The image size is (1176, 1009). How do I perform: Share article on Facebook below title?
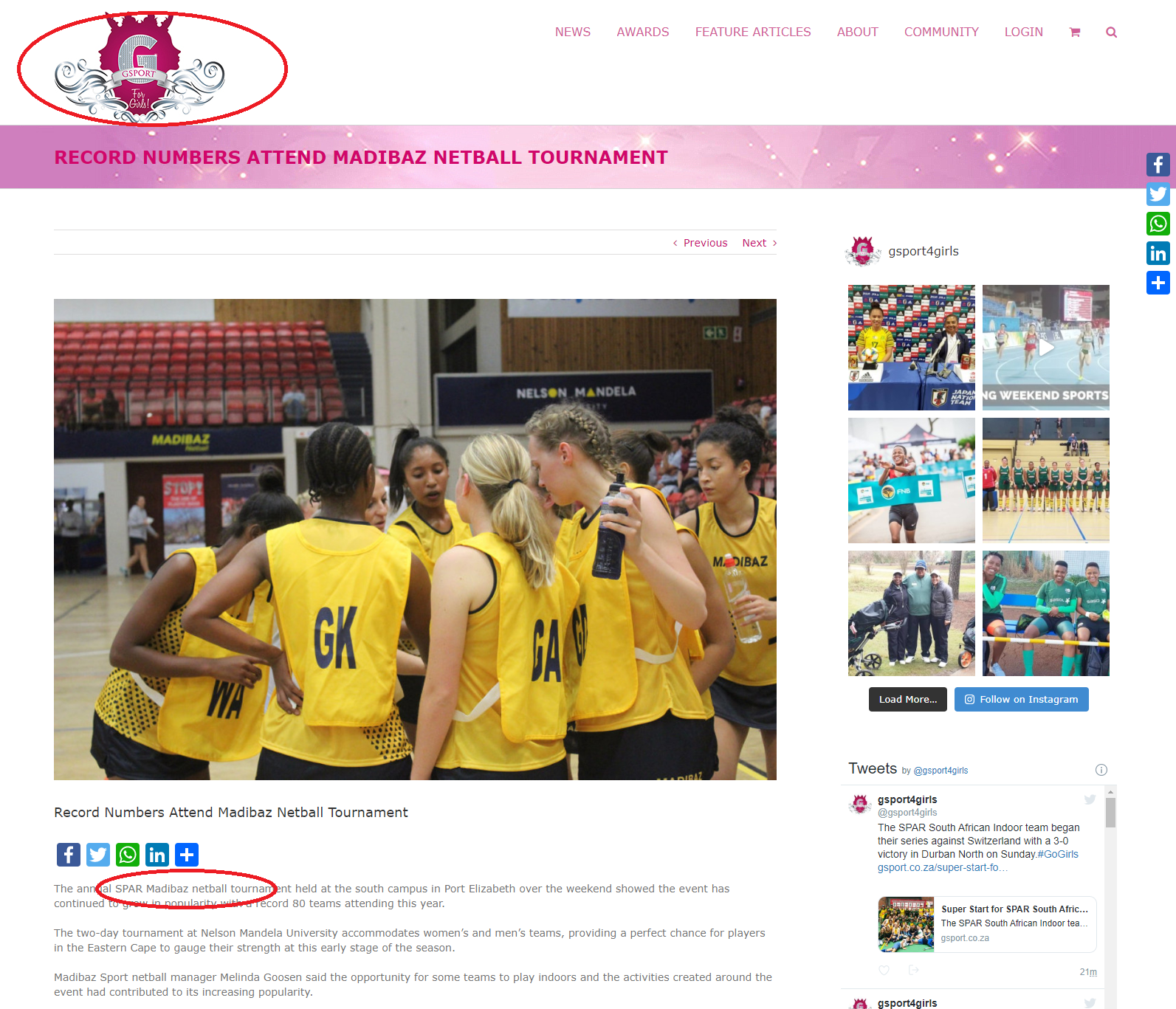point(69,855)
